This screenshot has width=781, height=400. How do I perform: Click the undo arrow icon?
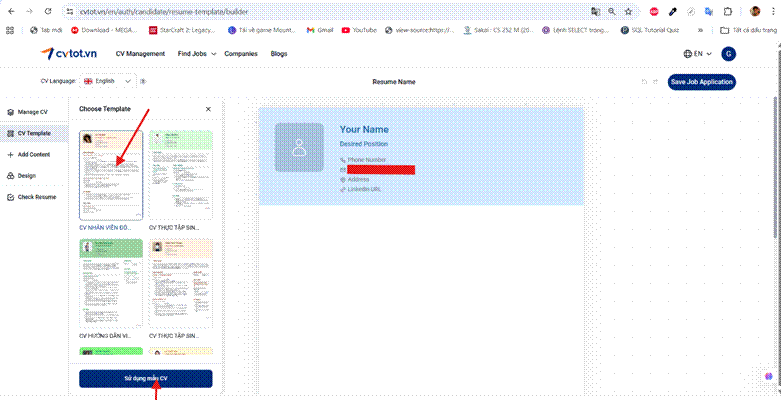click(x=644, y=81)
